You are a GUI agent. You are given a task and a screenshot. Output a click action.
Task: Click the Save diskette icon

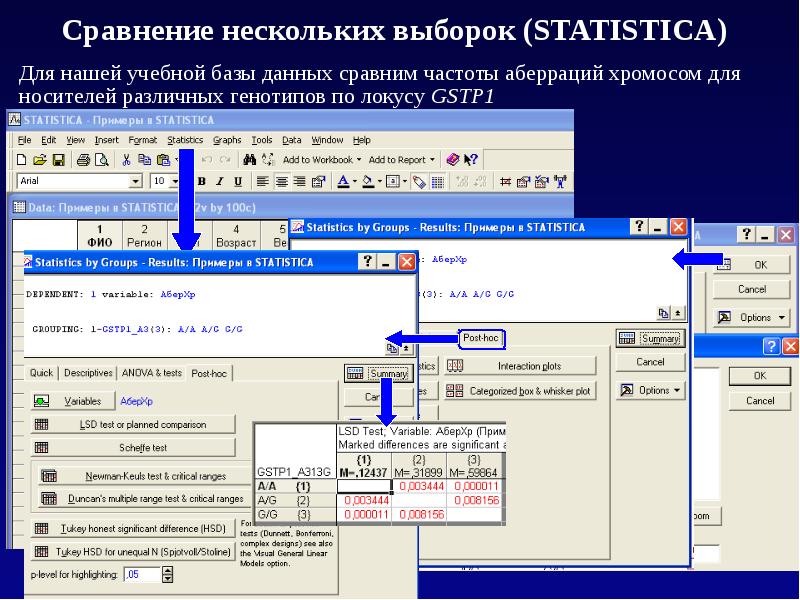(x=58, y=160)
